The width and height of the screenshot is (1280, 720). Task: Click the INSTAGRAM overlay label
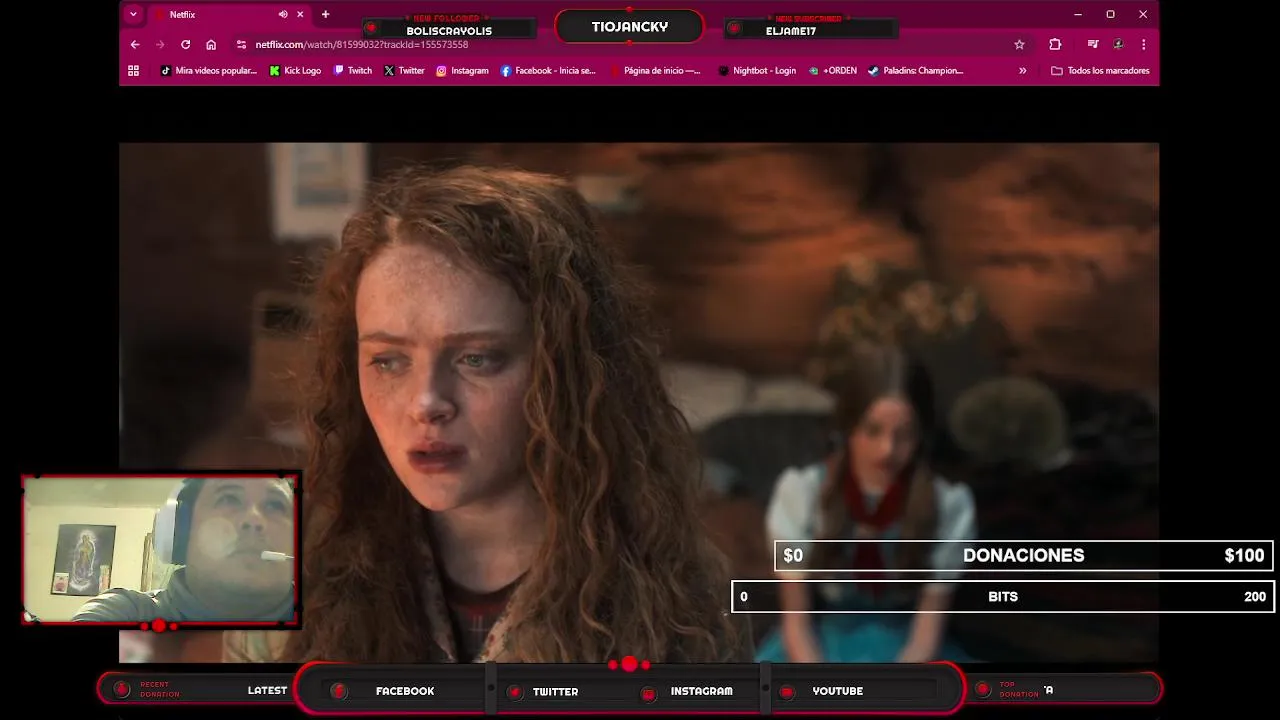(x=701, y=691)
